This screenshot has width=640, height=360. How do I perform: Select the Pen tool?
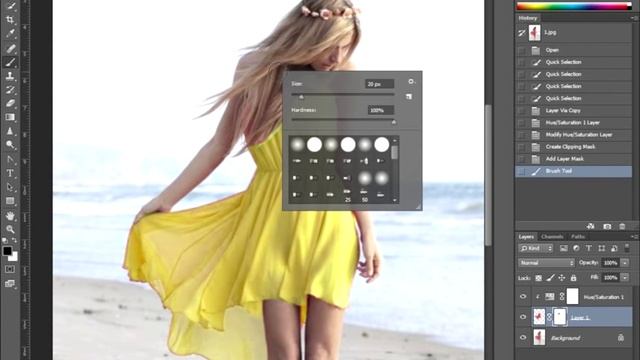point(10,159)
